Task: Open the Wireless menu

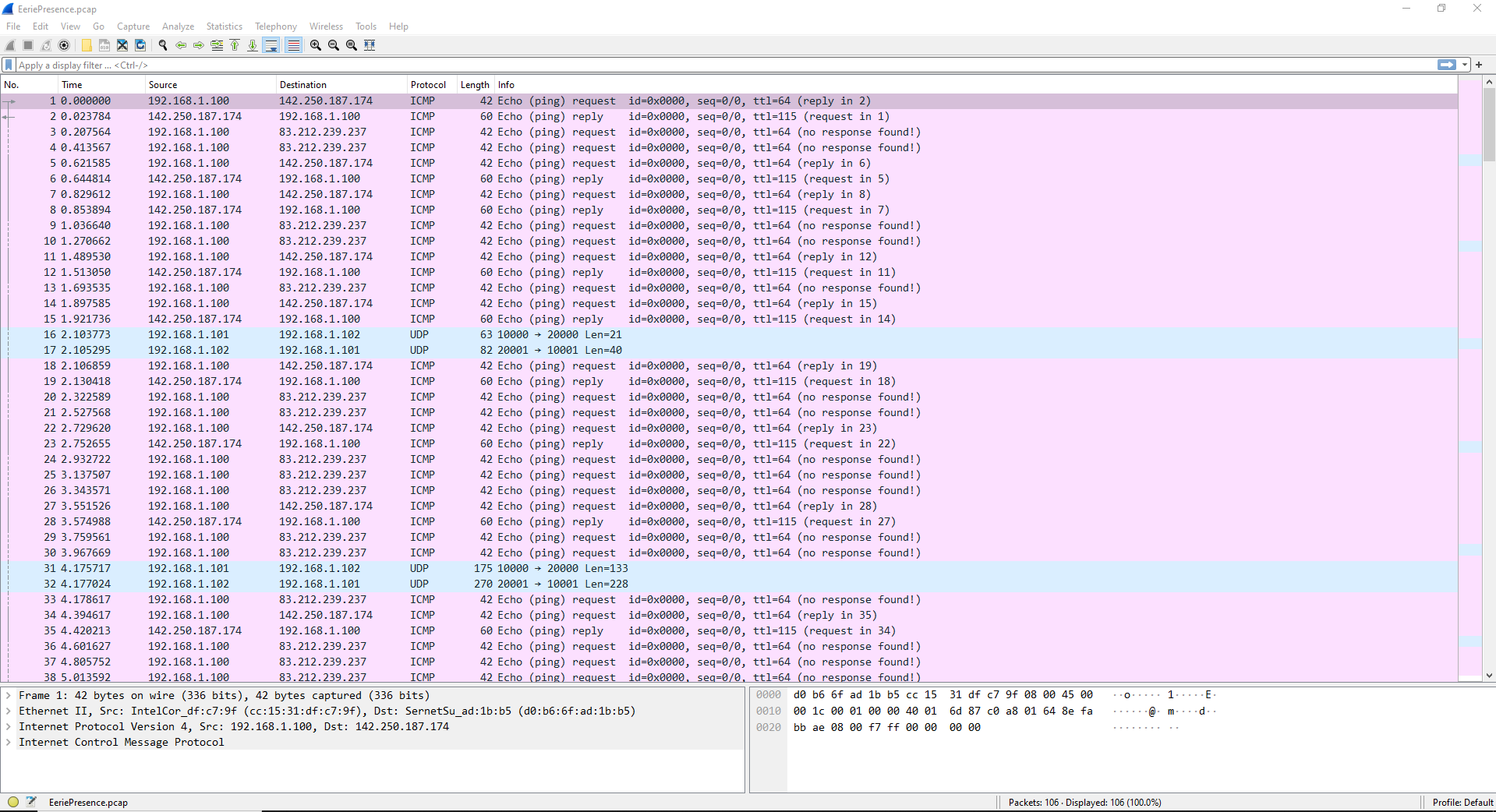Action: tap(326, 26)
